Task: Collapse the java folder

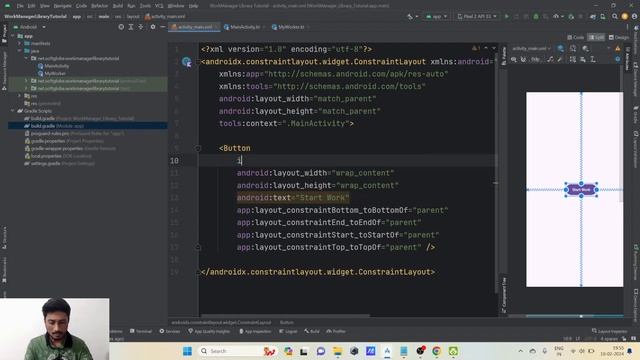Action: click(20, 51)
